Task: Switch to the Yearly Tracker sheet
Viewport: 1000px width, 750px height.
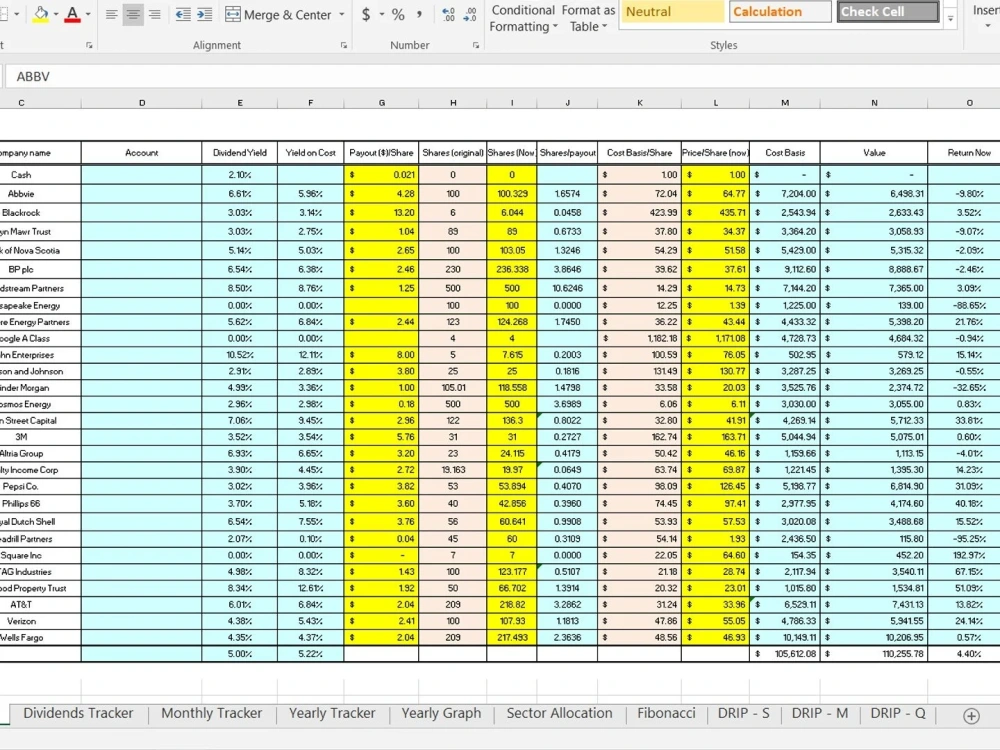Action: tap(332, 714)
